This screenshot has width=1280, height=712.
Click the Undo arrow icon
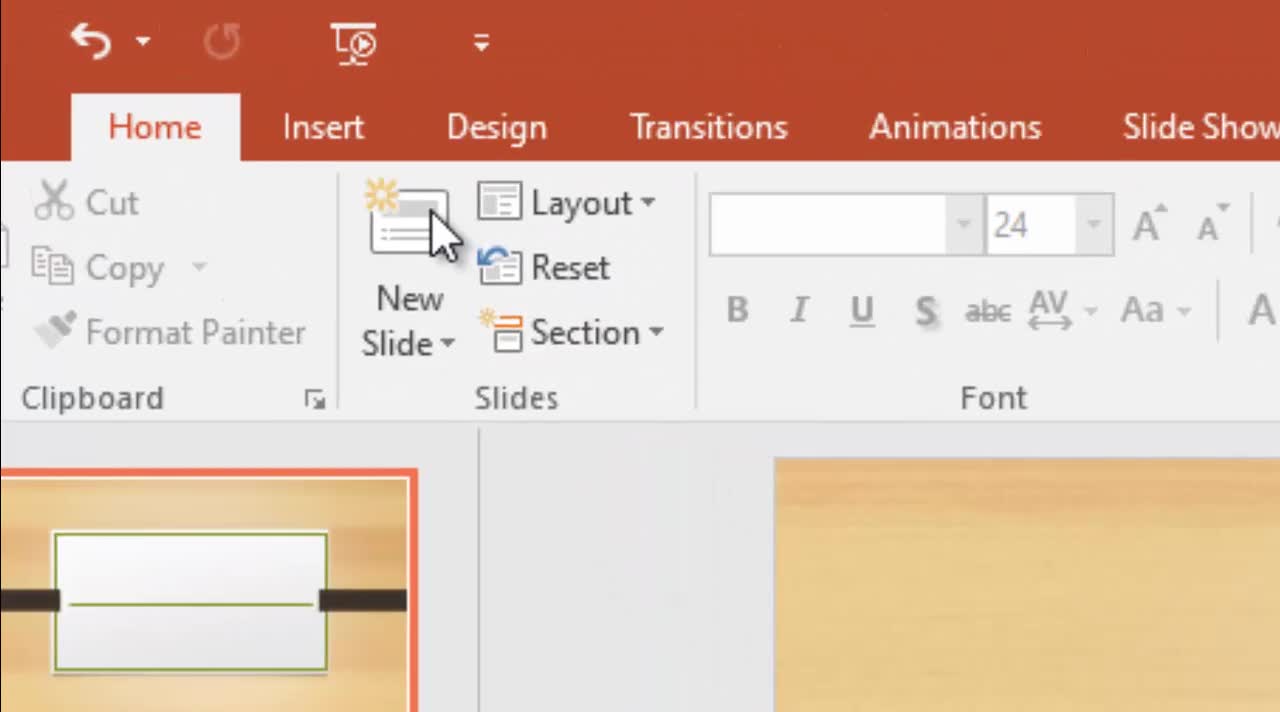(x=90, y=42)
